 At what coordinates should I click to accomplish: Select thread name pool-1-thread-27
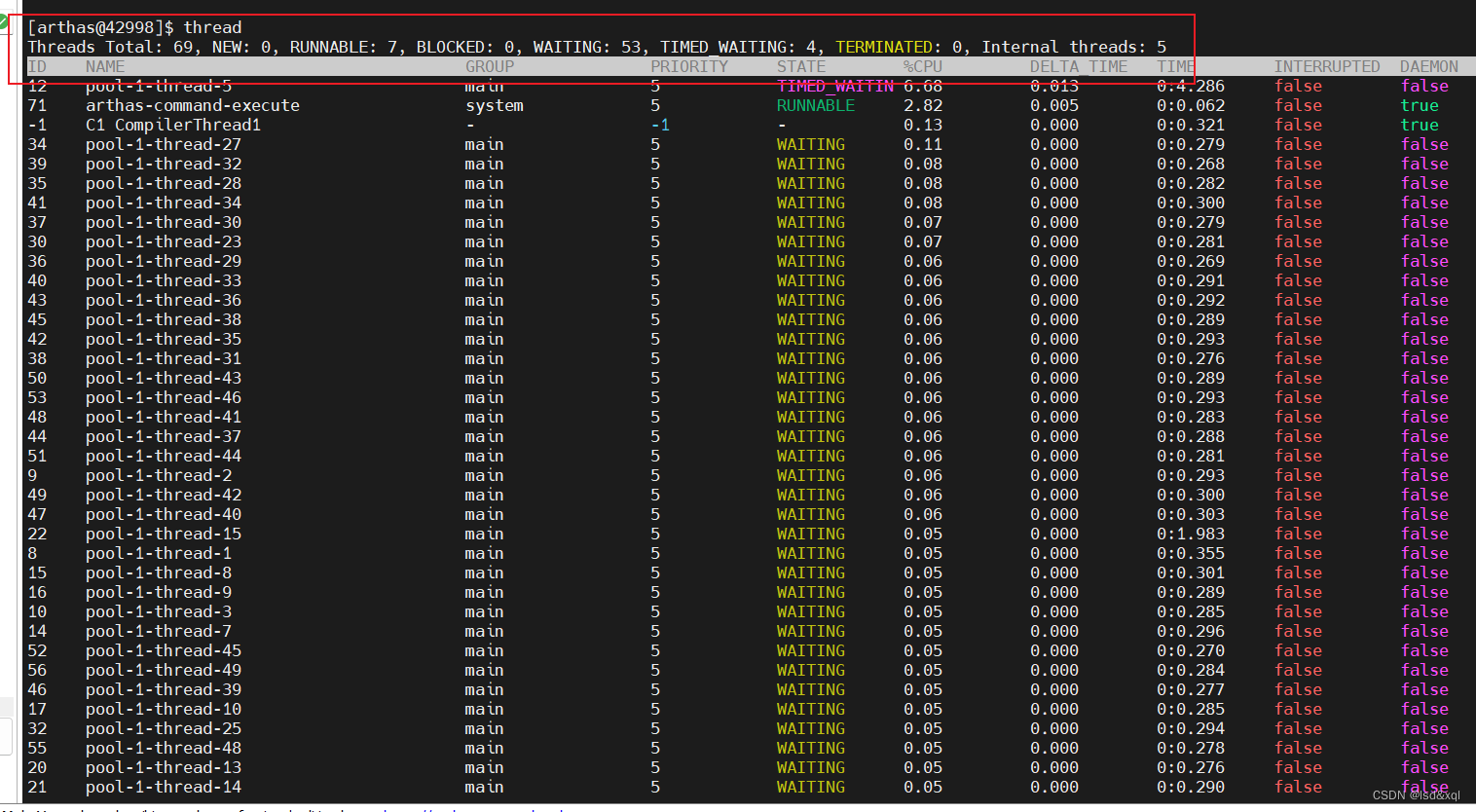click(164, 144)
